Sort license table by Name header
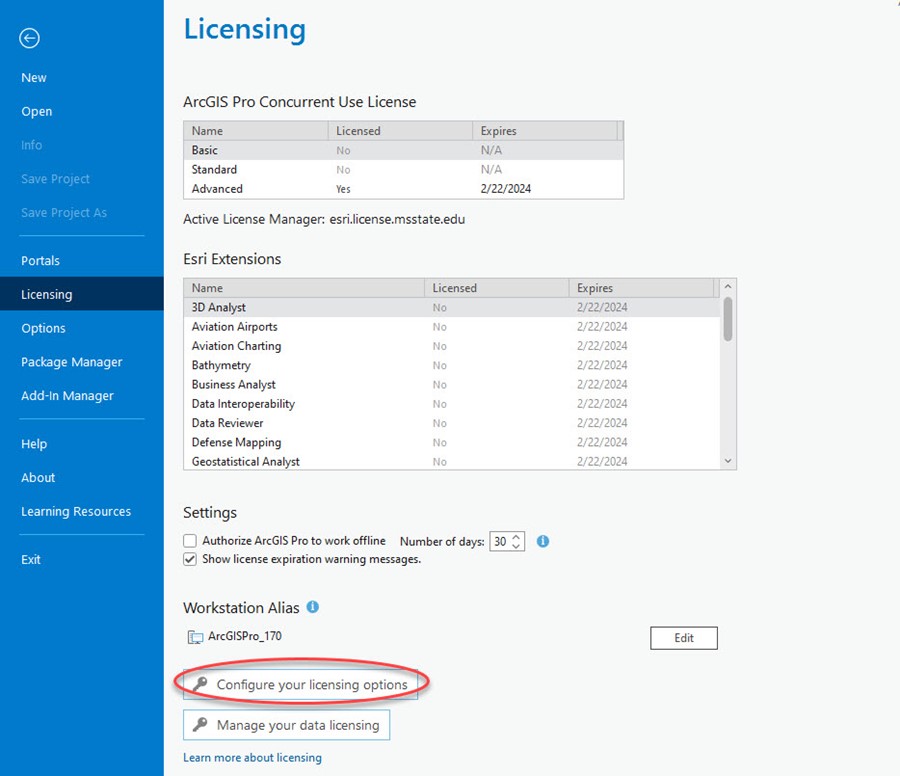Image resolution: width=900 pixels, height=776 pixels. [256, 131]
